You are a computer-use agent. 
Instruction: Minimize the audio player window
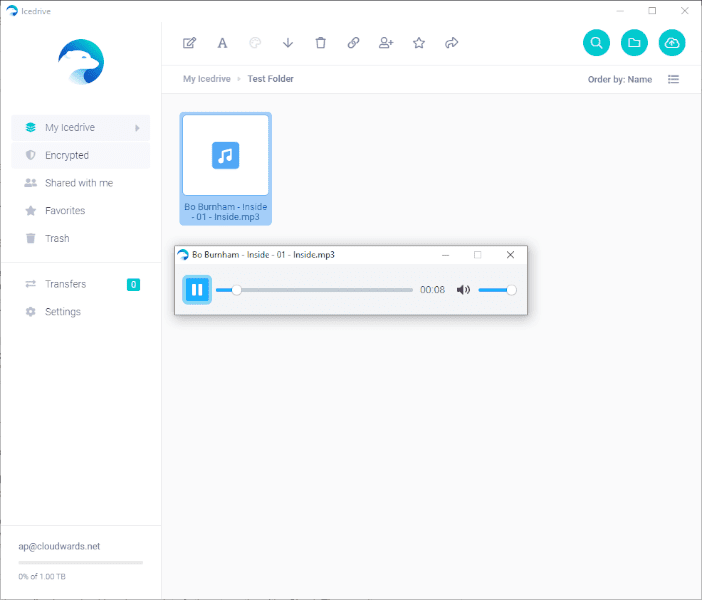445,255
